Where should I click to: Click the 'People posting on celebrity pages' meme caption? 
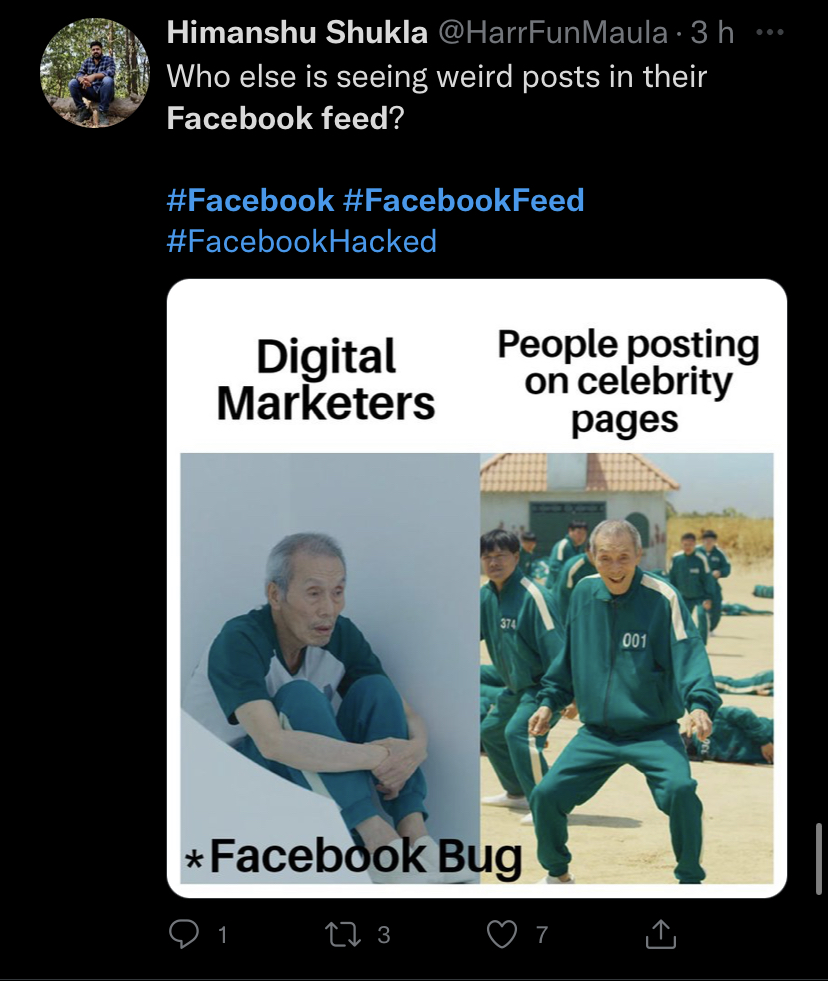628,382
